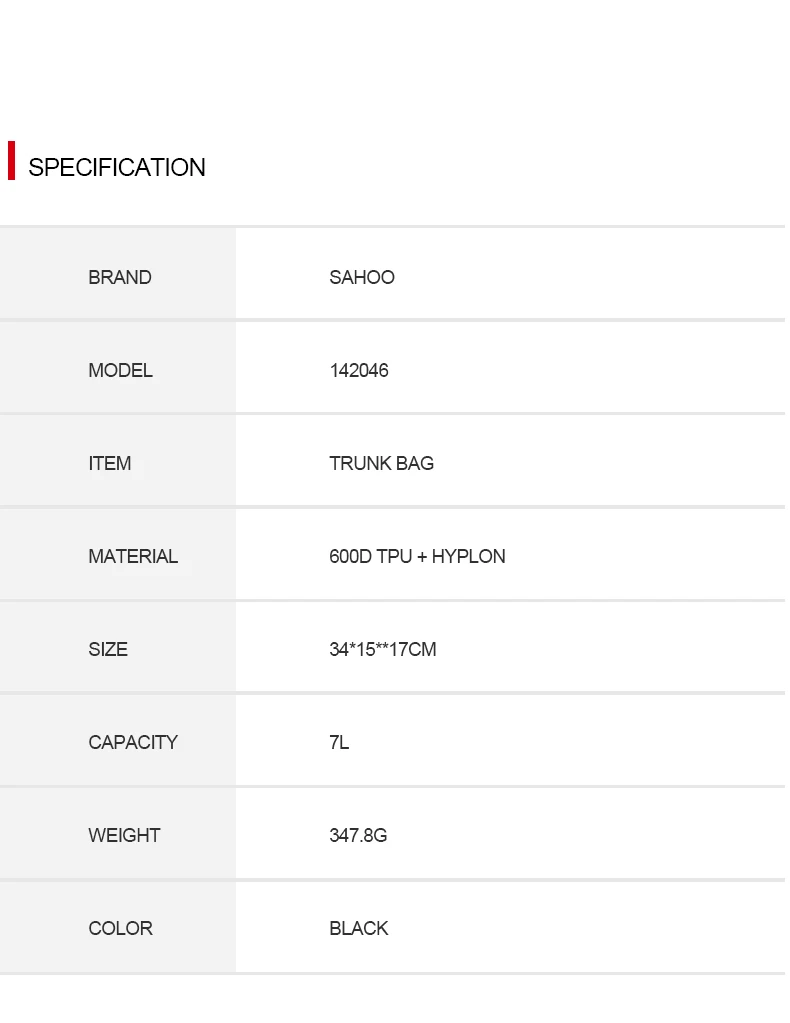Click the ITEM label cell
Screen dimensions: 790x1023
point(110,463)
